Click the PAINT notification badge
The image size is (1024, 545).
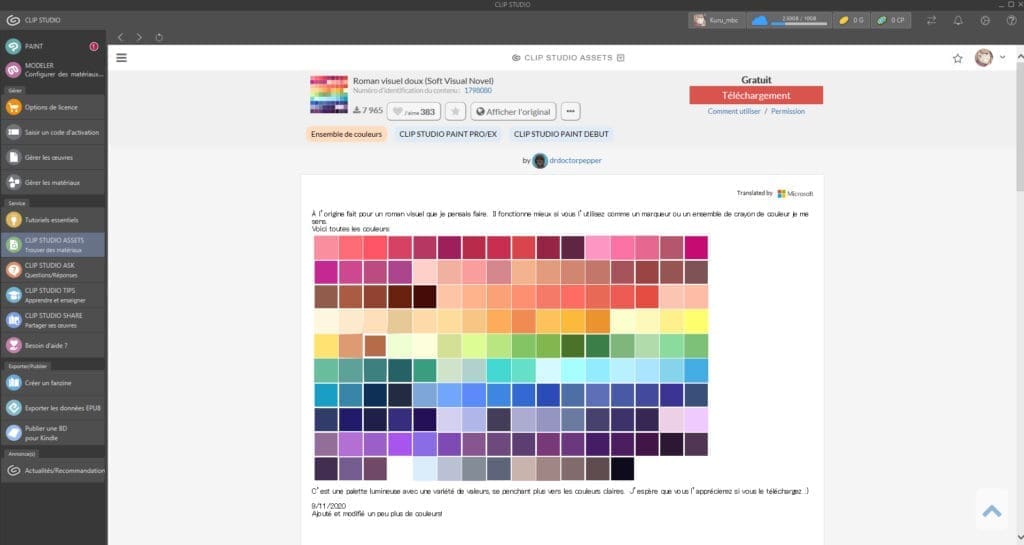point(94,46)
